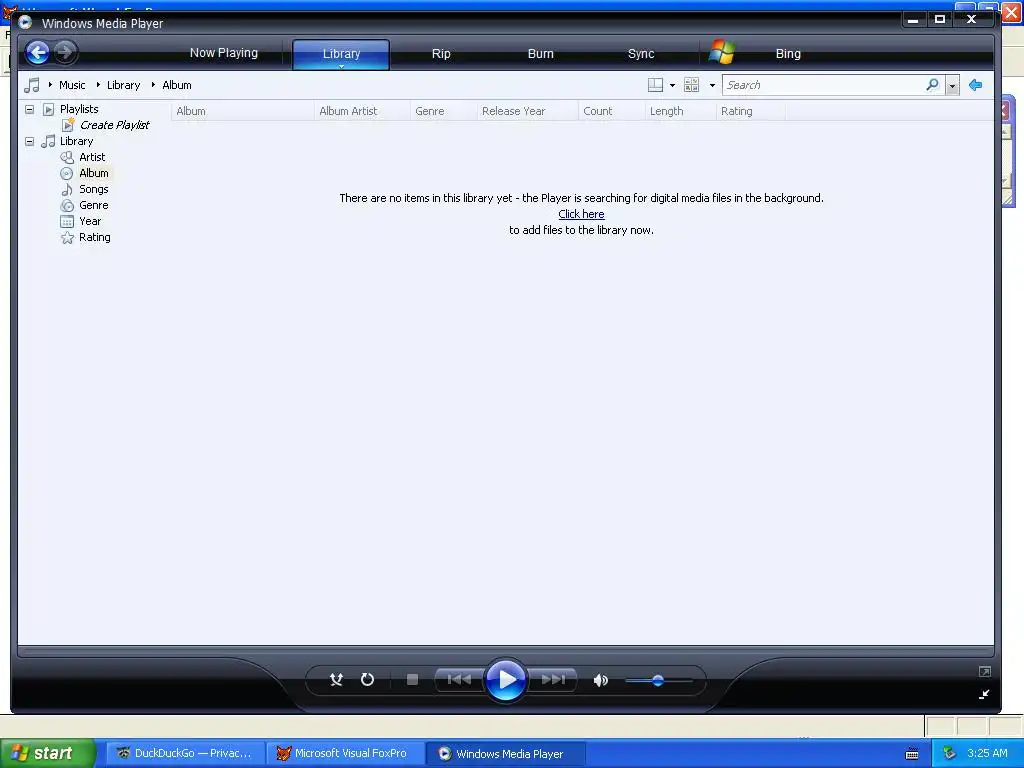The image size is (1024, 768).
Task: Sort by the Count column header
Action: click(x=612, y=111)
